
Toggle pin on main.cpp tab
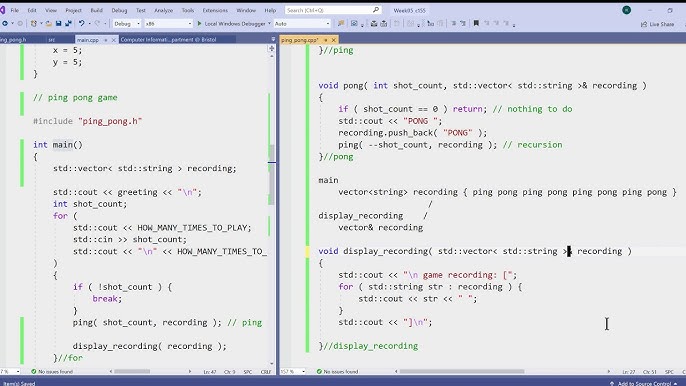pos(105,40)
